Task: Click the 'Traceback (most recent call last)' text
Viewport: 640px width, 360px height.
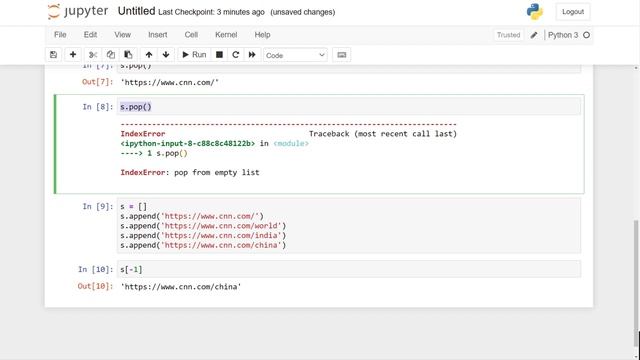Action: coord(383,134)
